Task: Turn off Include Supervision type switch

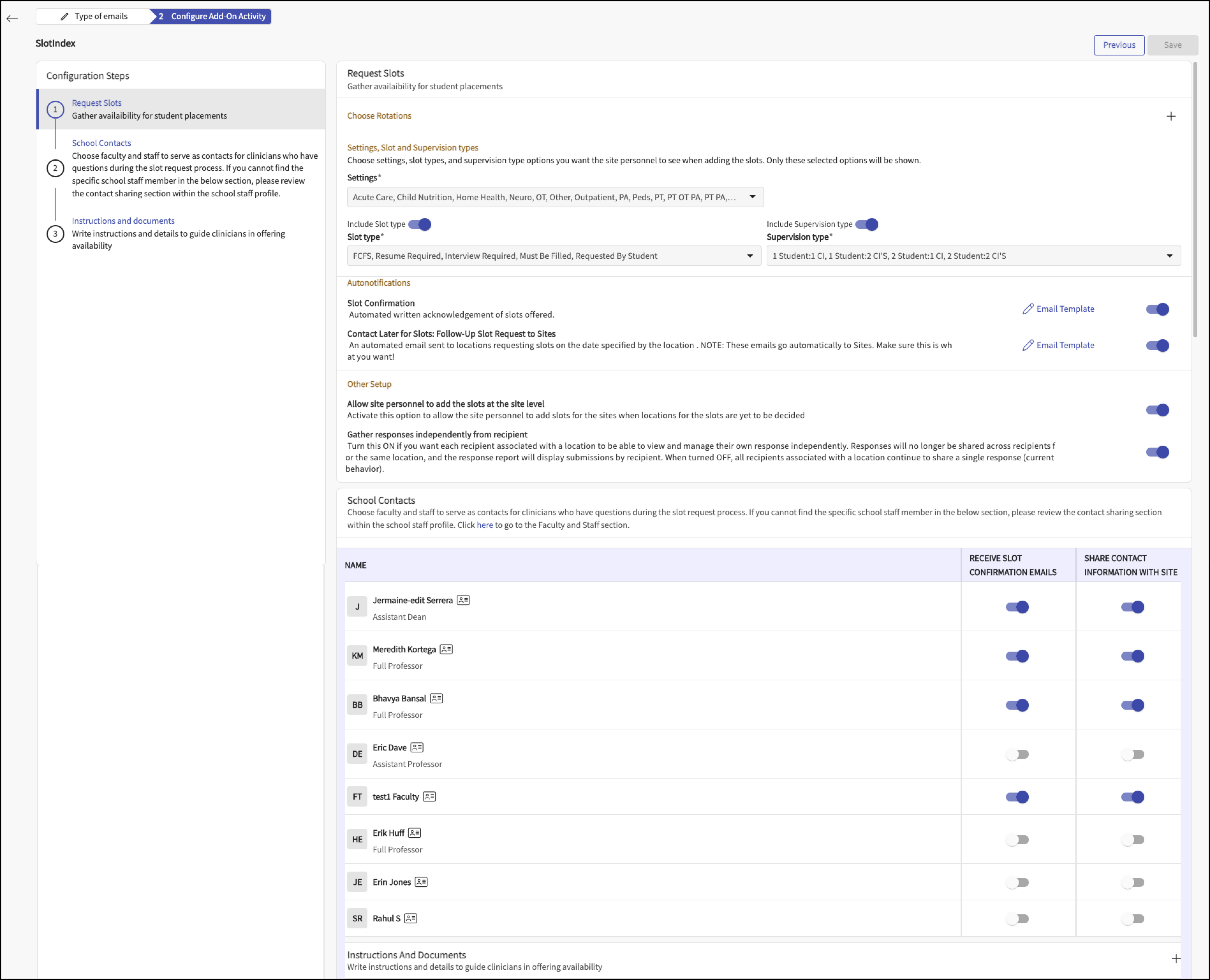Action: [x=866, y=224]
